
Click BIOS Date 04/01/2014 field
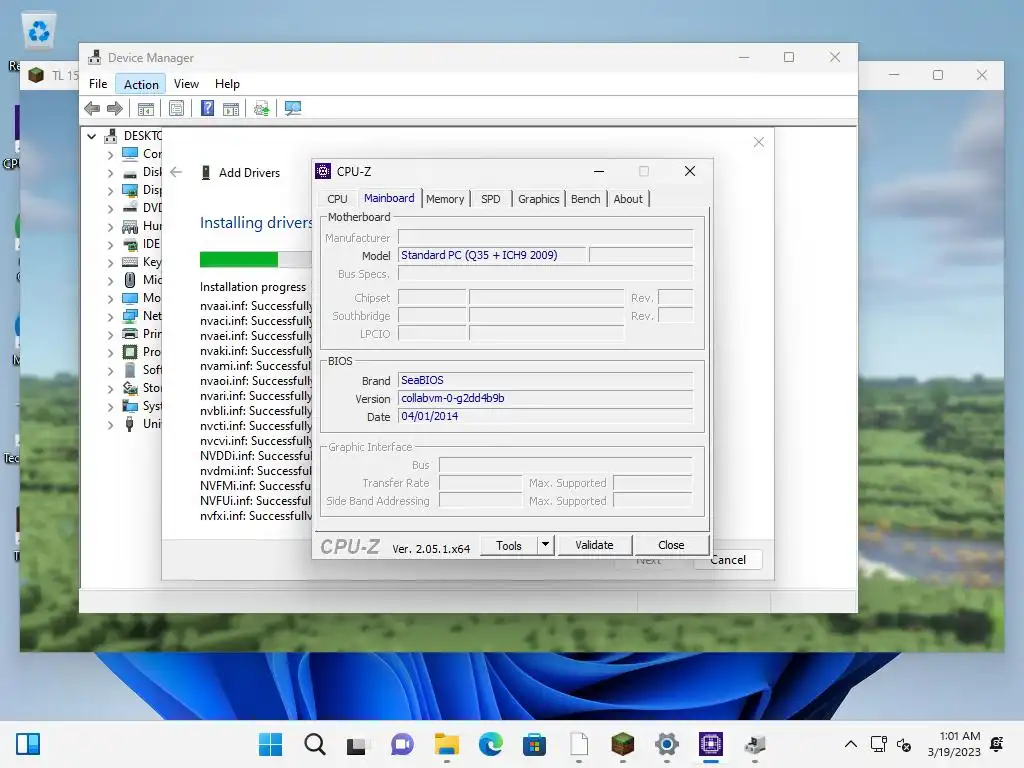pyautogui.click(x=545, y=417)
